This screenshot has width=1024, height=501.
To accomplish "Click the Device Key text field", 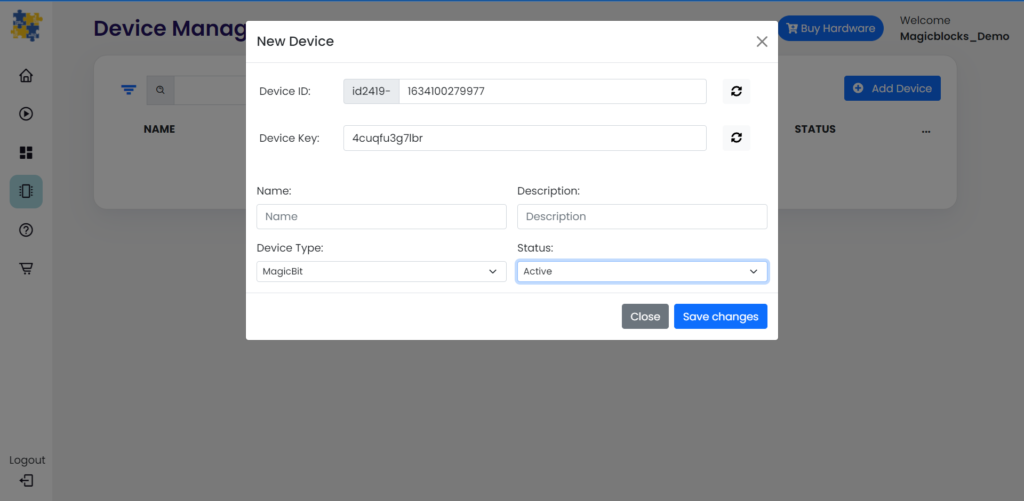I will click(x=524, y=138).
